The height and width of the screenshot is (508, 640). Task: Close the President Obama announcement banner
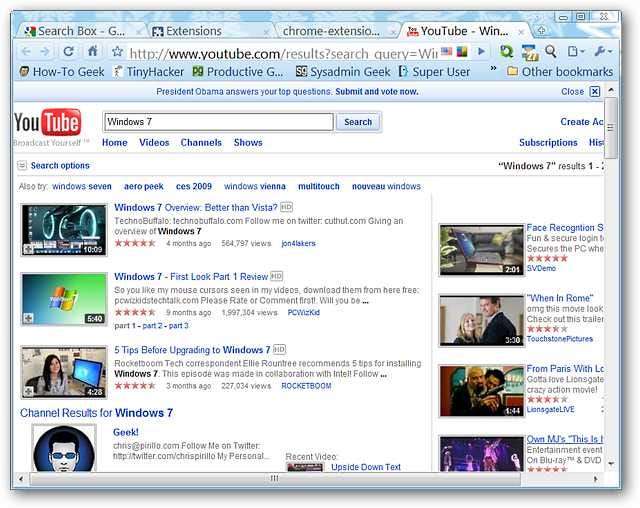tap(595, 91)
